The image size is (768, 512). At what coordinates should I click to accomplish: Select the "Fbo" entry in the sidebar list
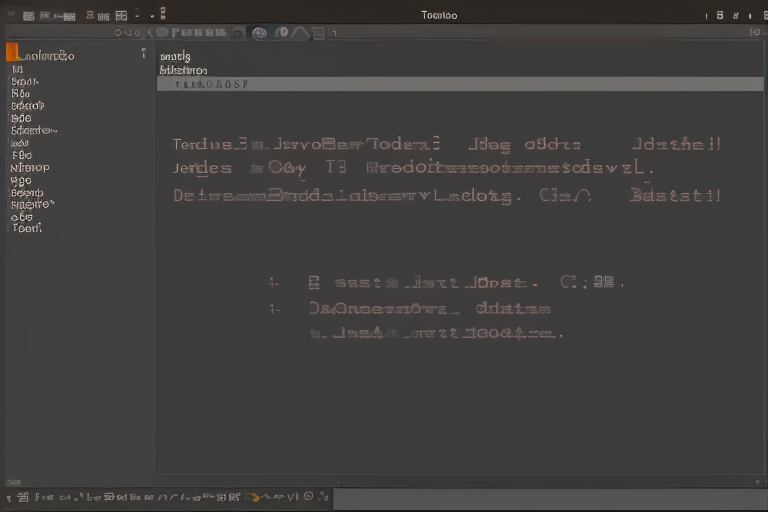coord(21,155)
